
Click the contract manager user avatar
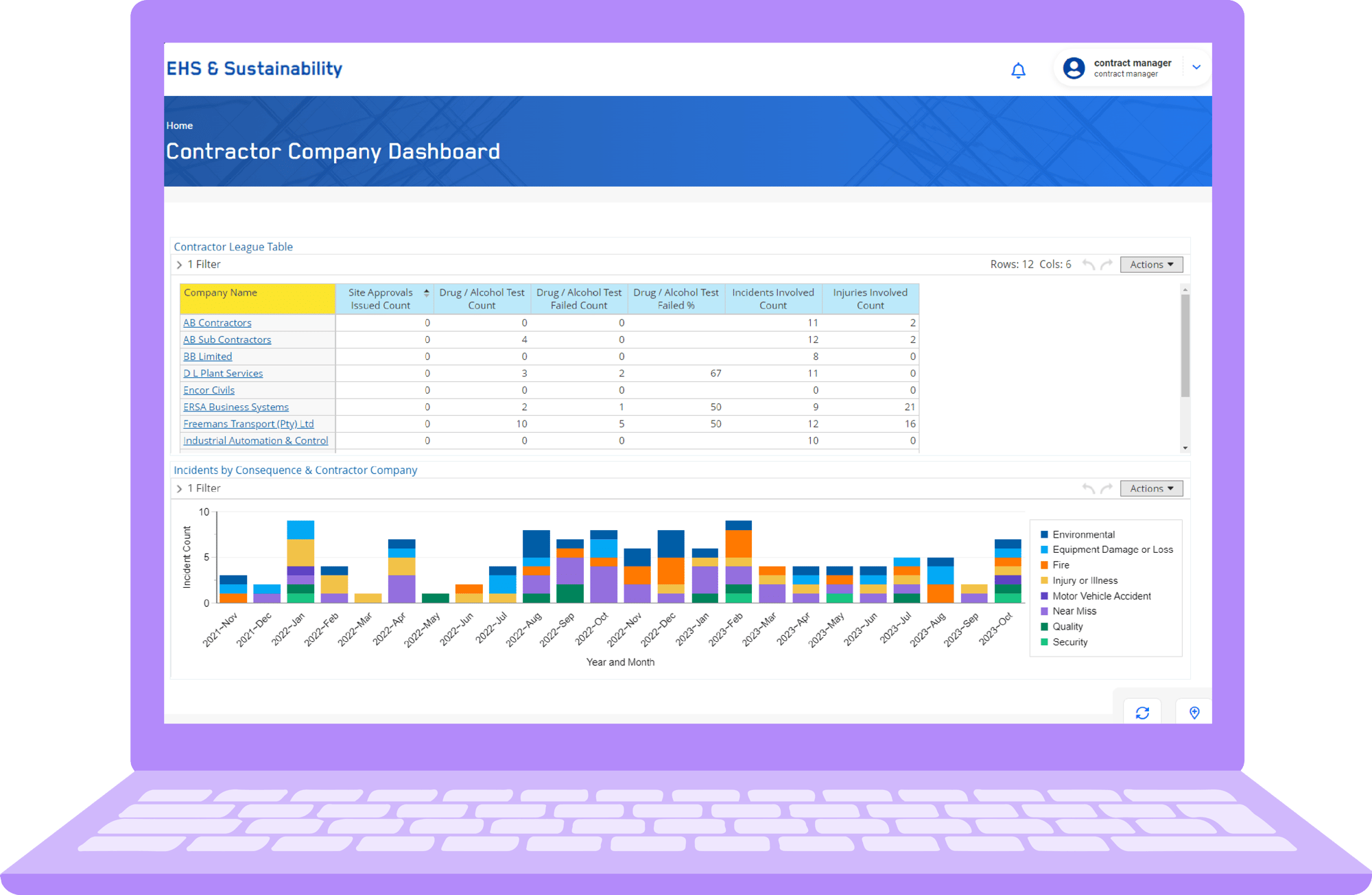pyautogui.click(x=1074, y=68)
